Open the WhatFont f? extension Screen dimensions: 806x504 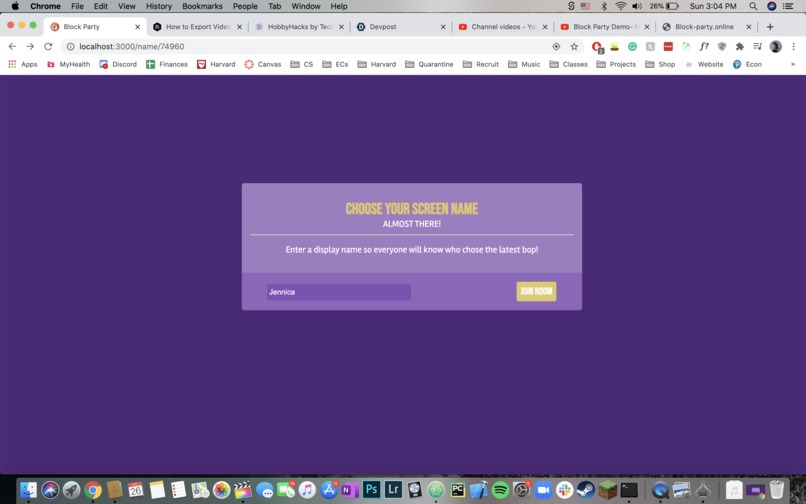click(x=704, y=46)
